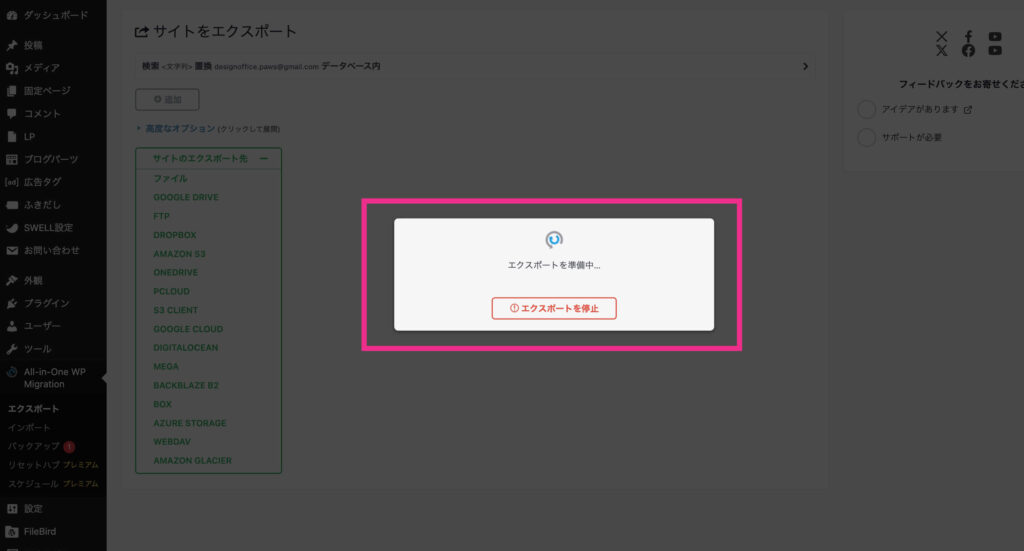Viewport: 1024px width, 551px height.
Task: Click the 広告タグ [ad] icon
Action: pos(12,182)
